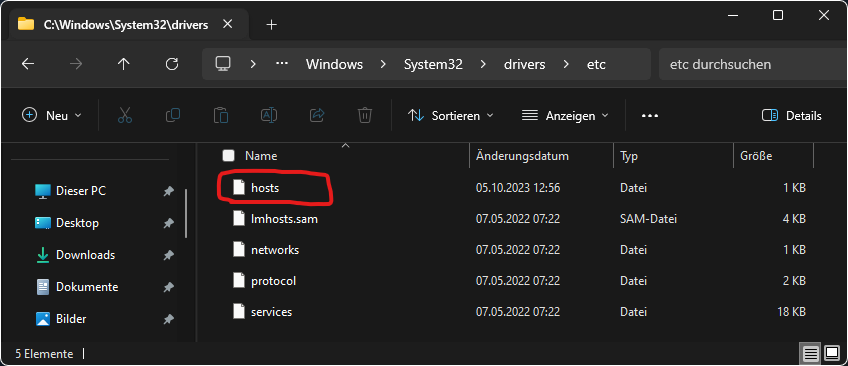Toggle the Details pane button
848x366 pixels.
pos(792,116)
